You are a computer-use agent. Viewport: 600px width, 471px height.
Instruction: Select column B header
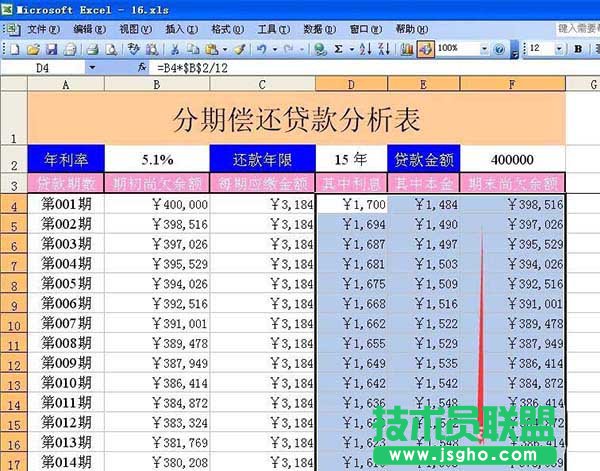(x=157, y=84)
